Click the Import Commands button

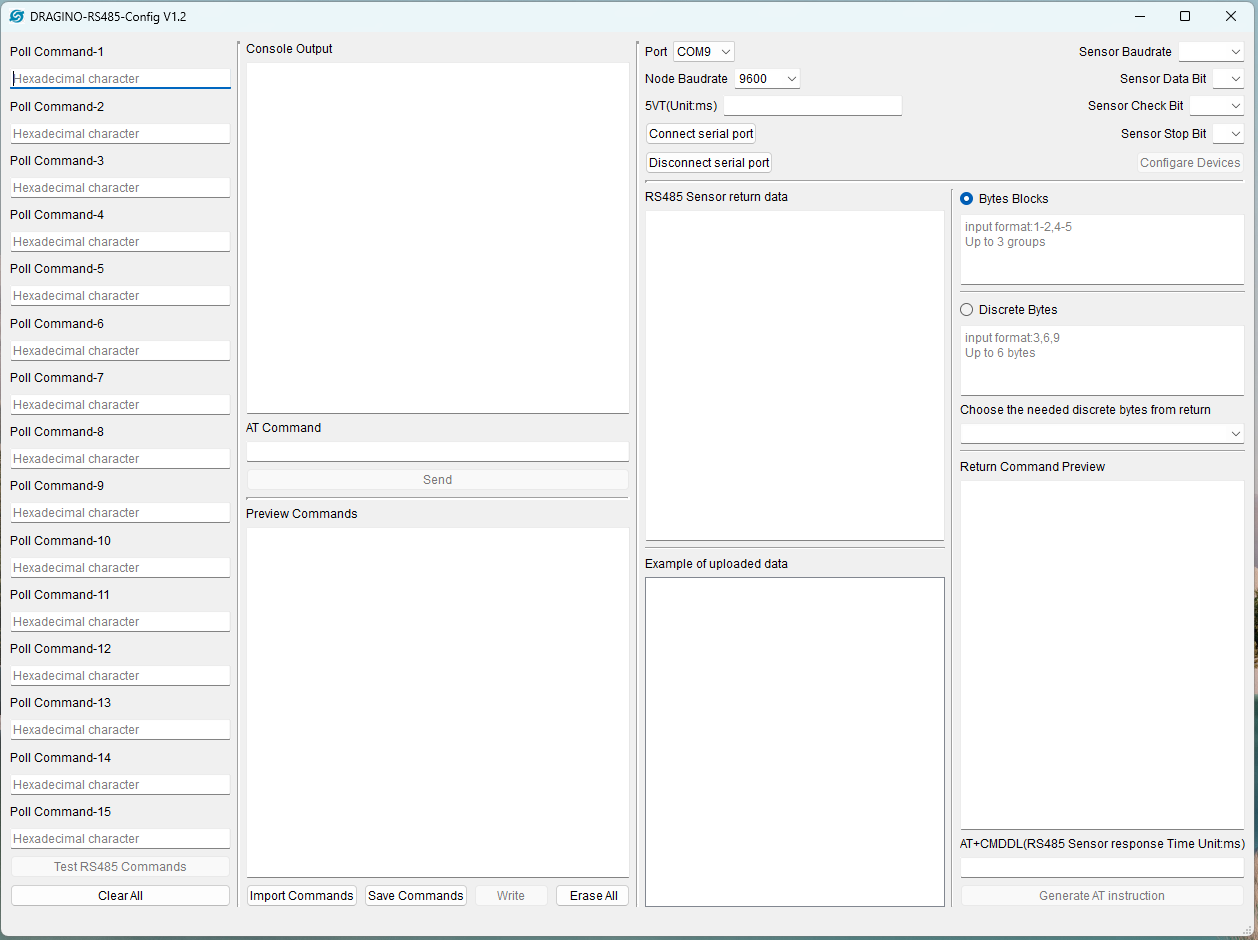[301, 896]
